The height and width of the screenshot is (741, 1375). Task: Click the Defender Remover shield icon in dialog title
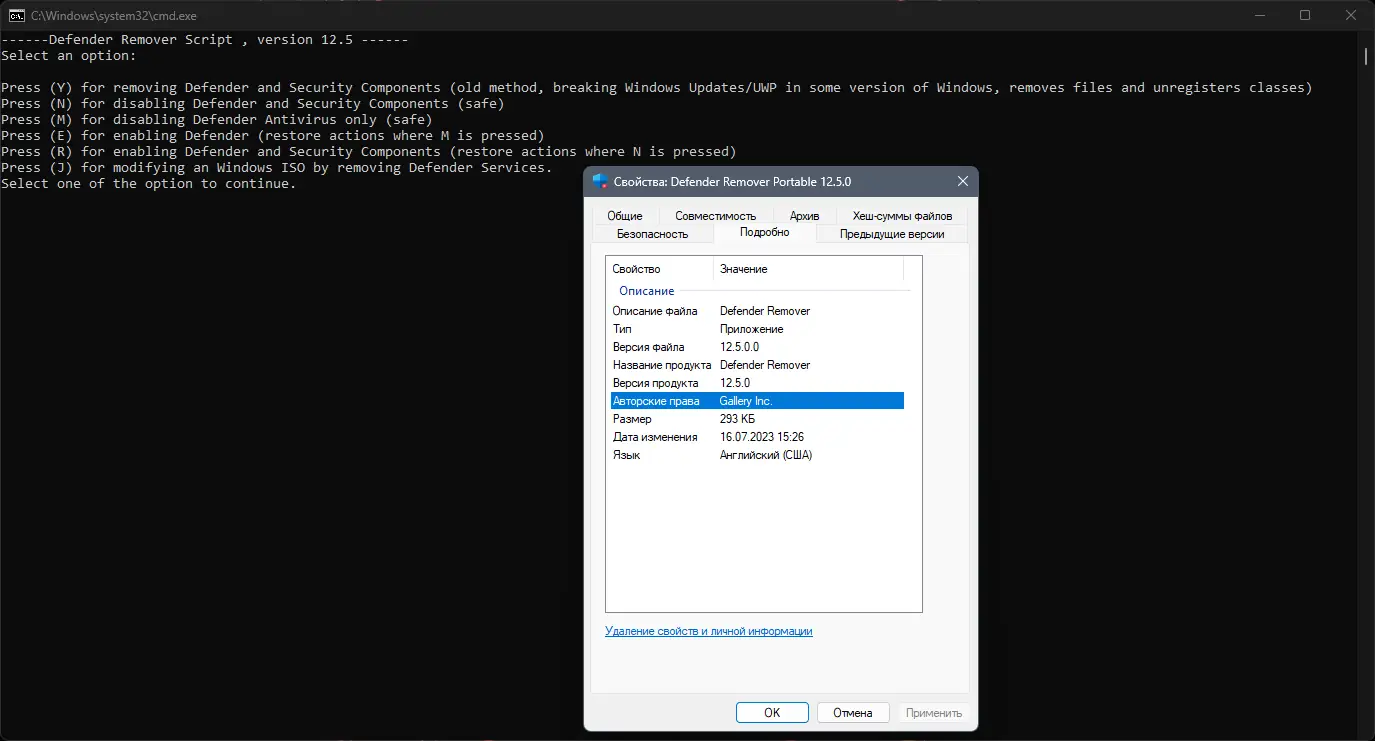[x=600, y=181]
